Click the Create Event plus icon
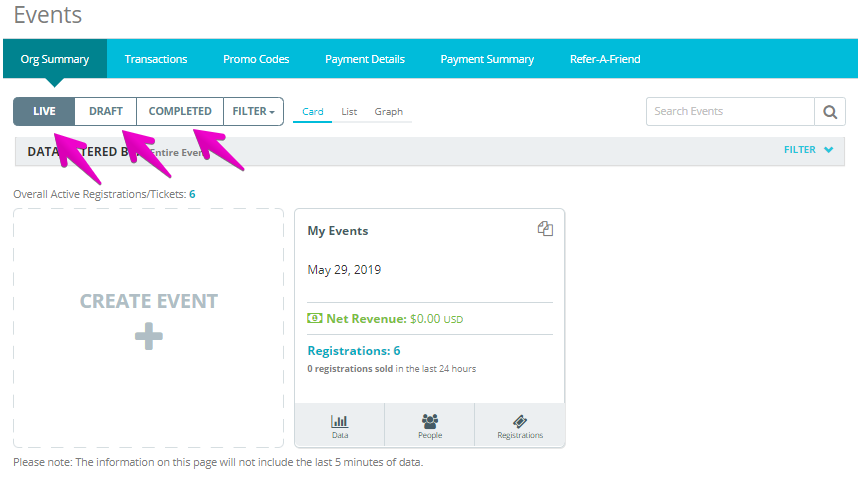 coord(149,336)
